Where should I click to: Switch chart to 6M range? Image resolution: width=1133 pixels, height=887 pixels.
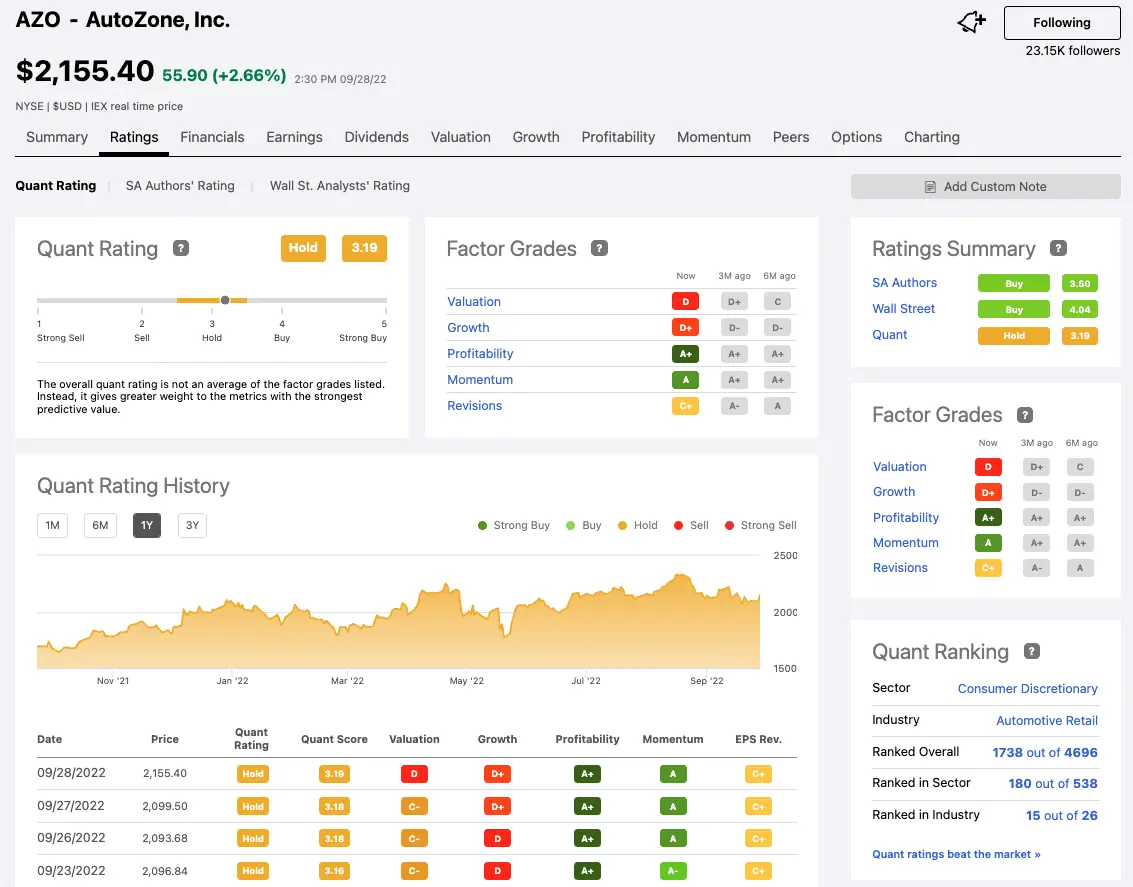101,525
